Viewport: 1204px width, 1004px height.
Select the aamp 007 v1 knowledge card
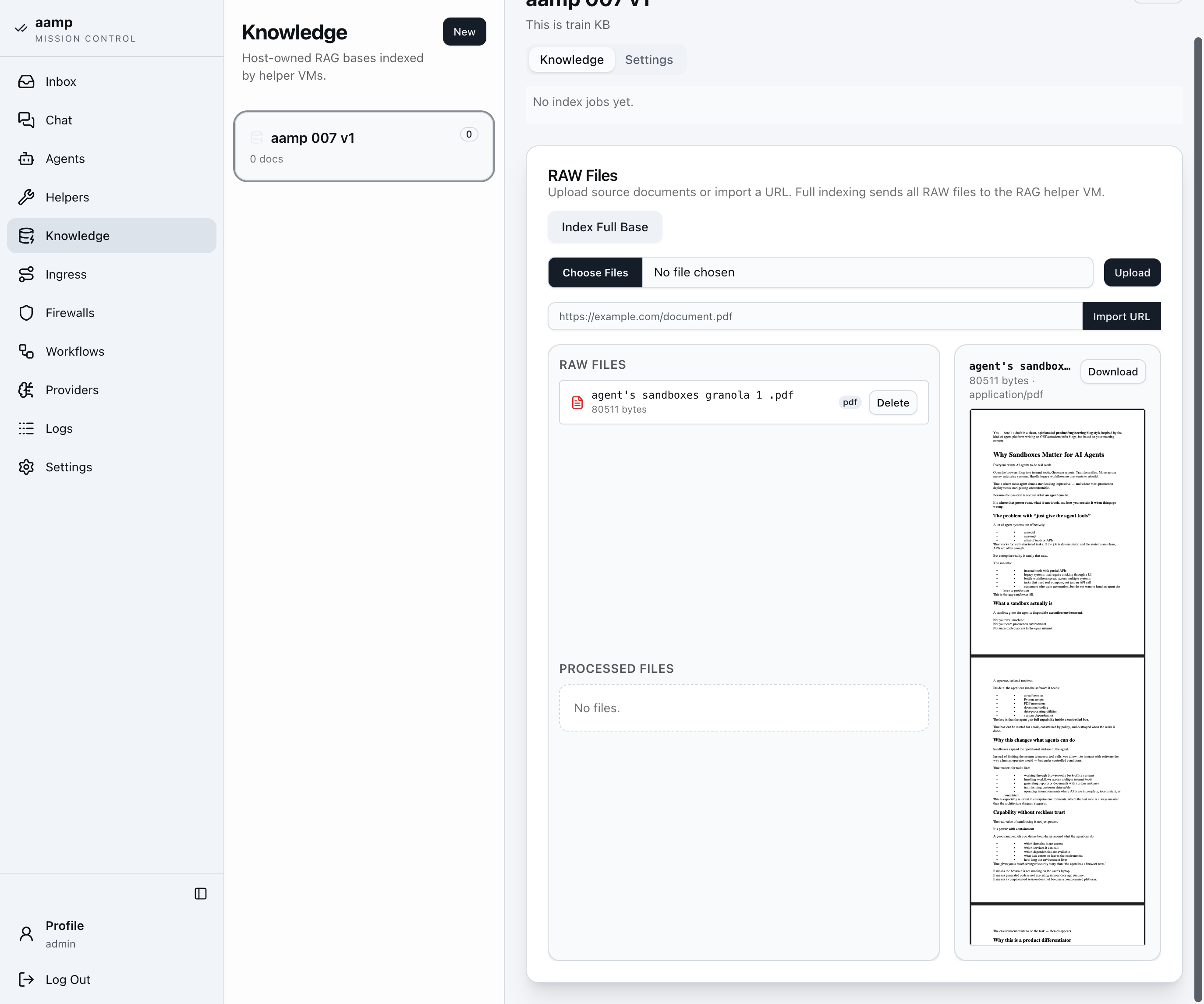(x=364, y=147)
